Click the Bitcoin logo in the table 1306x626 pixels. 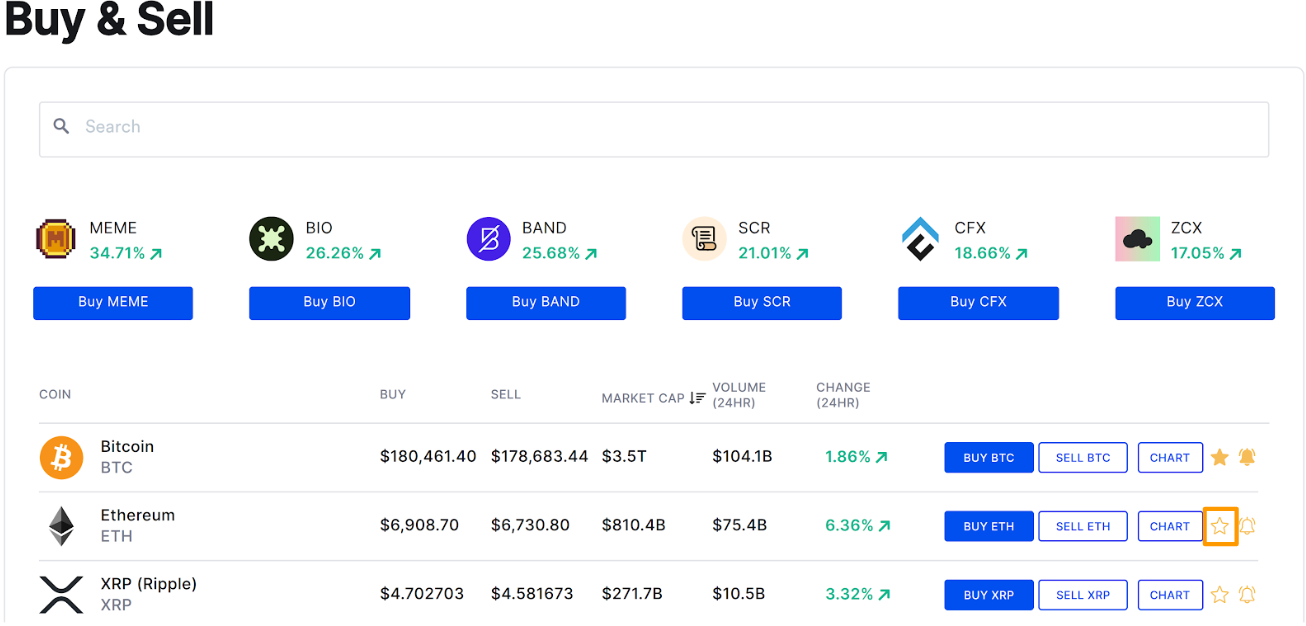(61, 457)
